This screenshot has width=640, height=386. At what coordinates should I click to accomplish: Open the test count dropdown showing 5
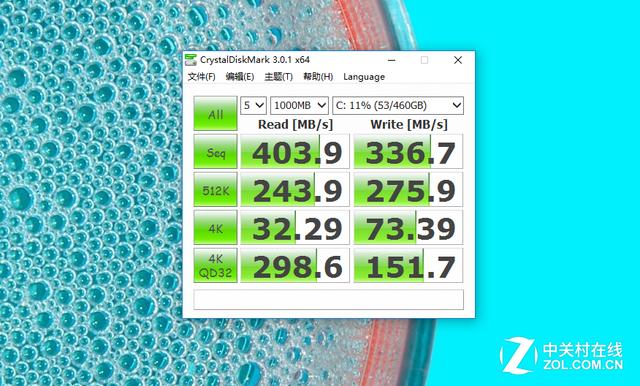[x=253, y=105]
